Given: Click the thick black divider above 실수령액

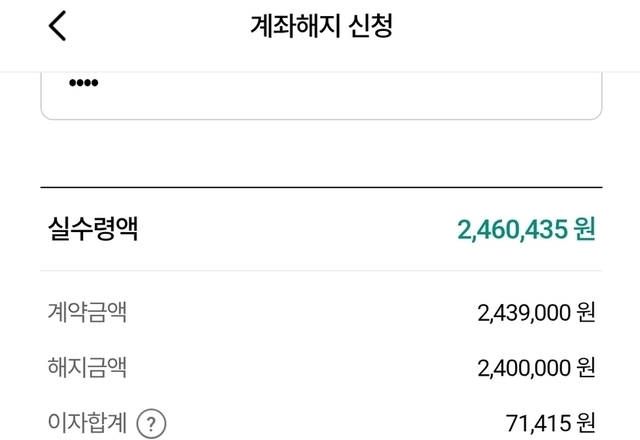Looking at the screenshot, I should pyautogui.click(x=321, y=187).
